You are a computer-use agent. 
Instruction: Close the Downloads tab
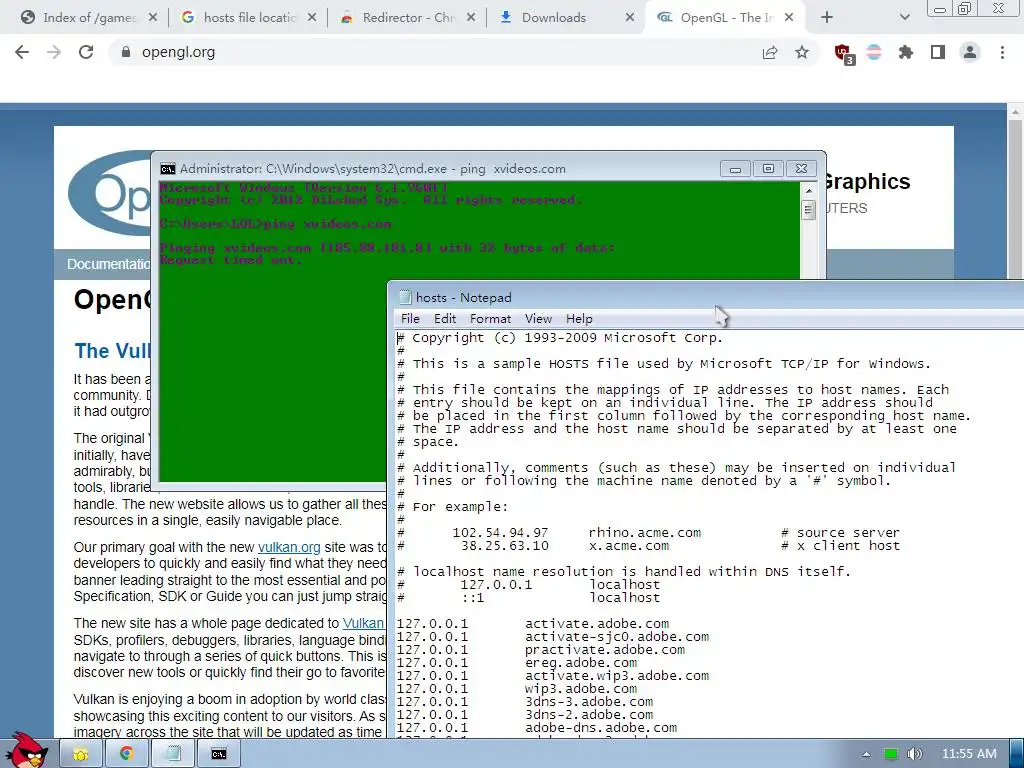coord(630,18)
